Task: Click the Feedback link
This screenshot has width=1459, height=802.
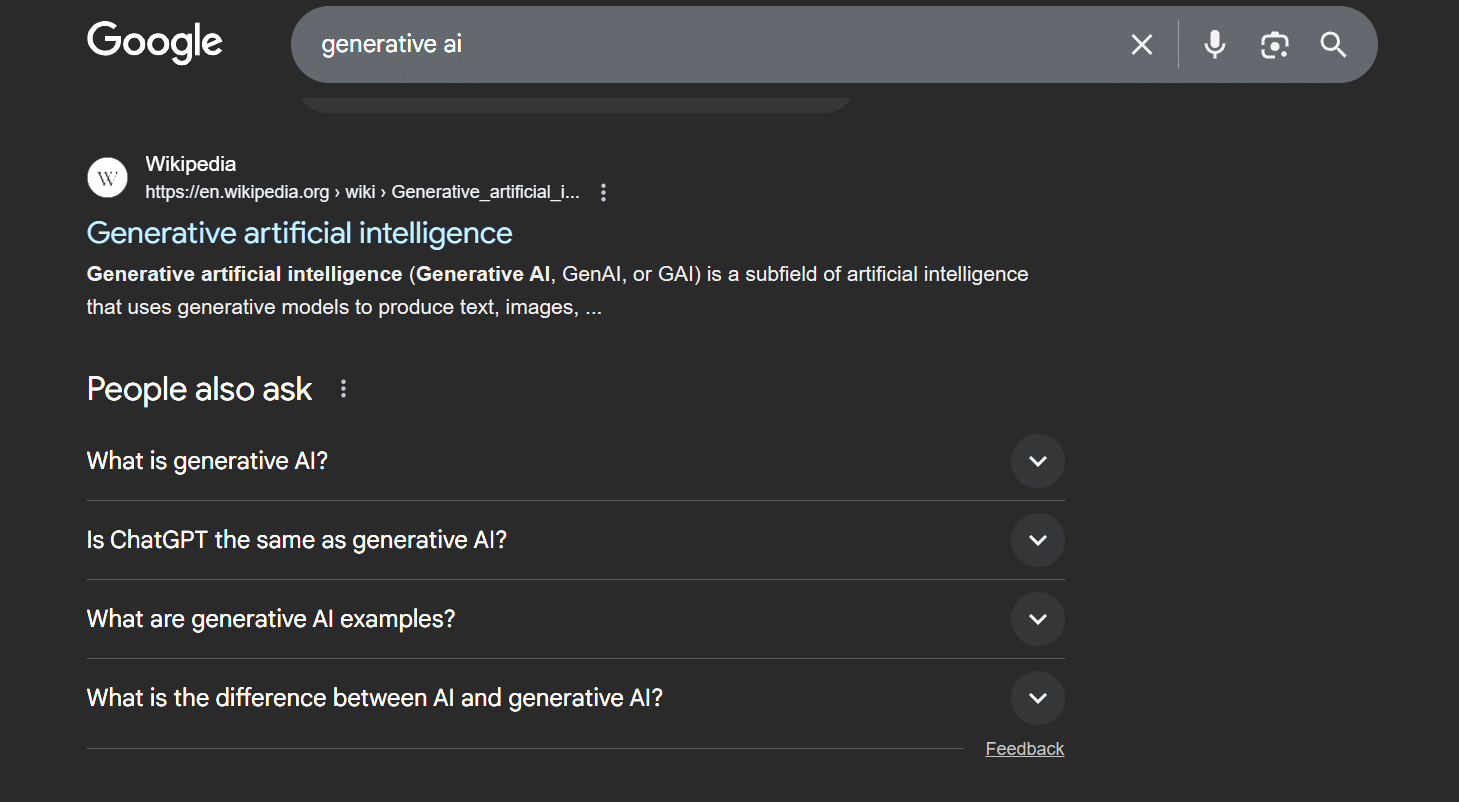Action: pos(1024,748)
